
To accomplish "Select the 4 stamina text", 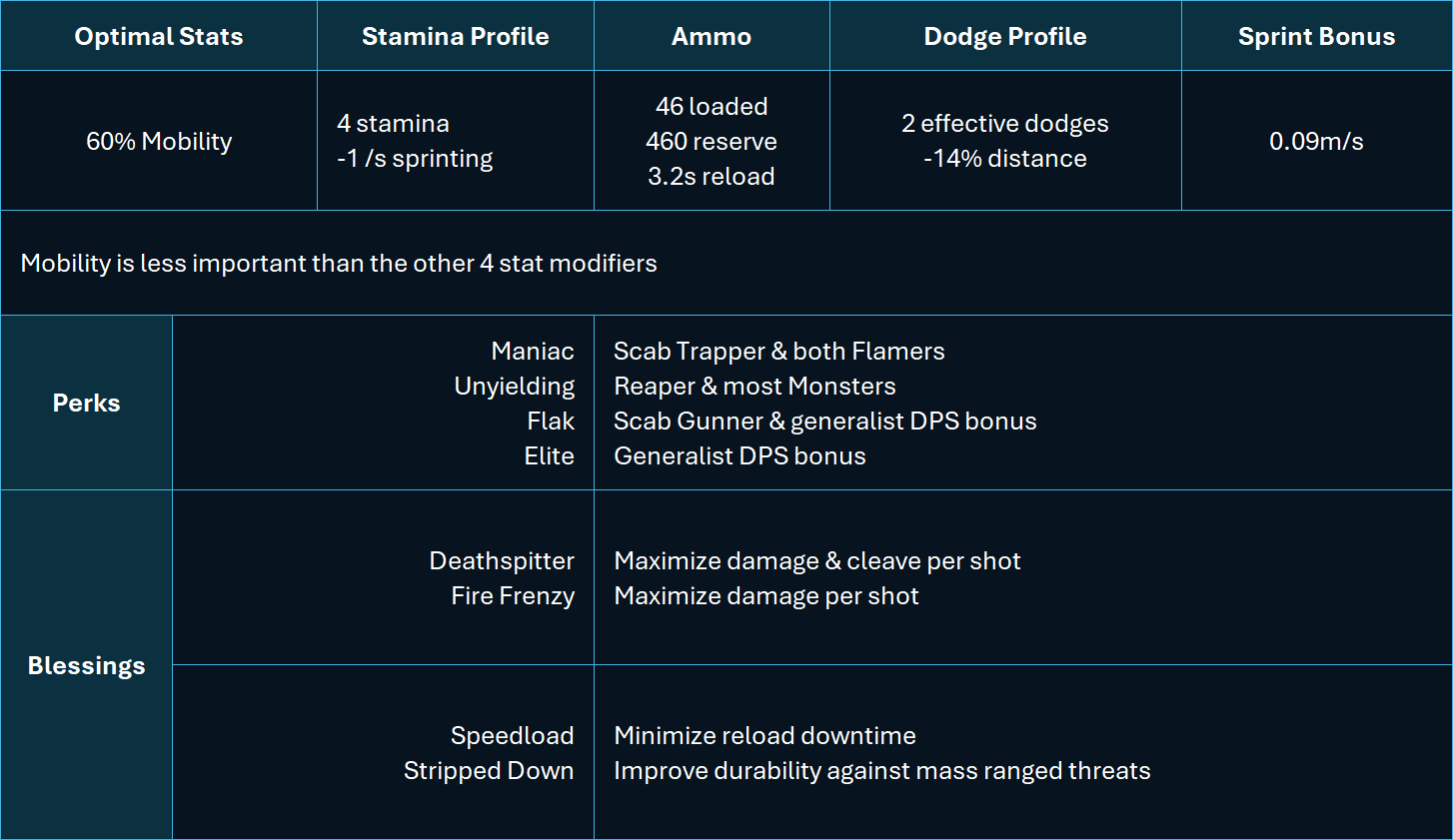I will coord(393,124).
